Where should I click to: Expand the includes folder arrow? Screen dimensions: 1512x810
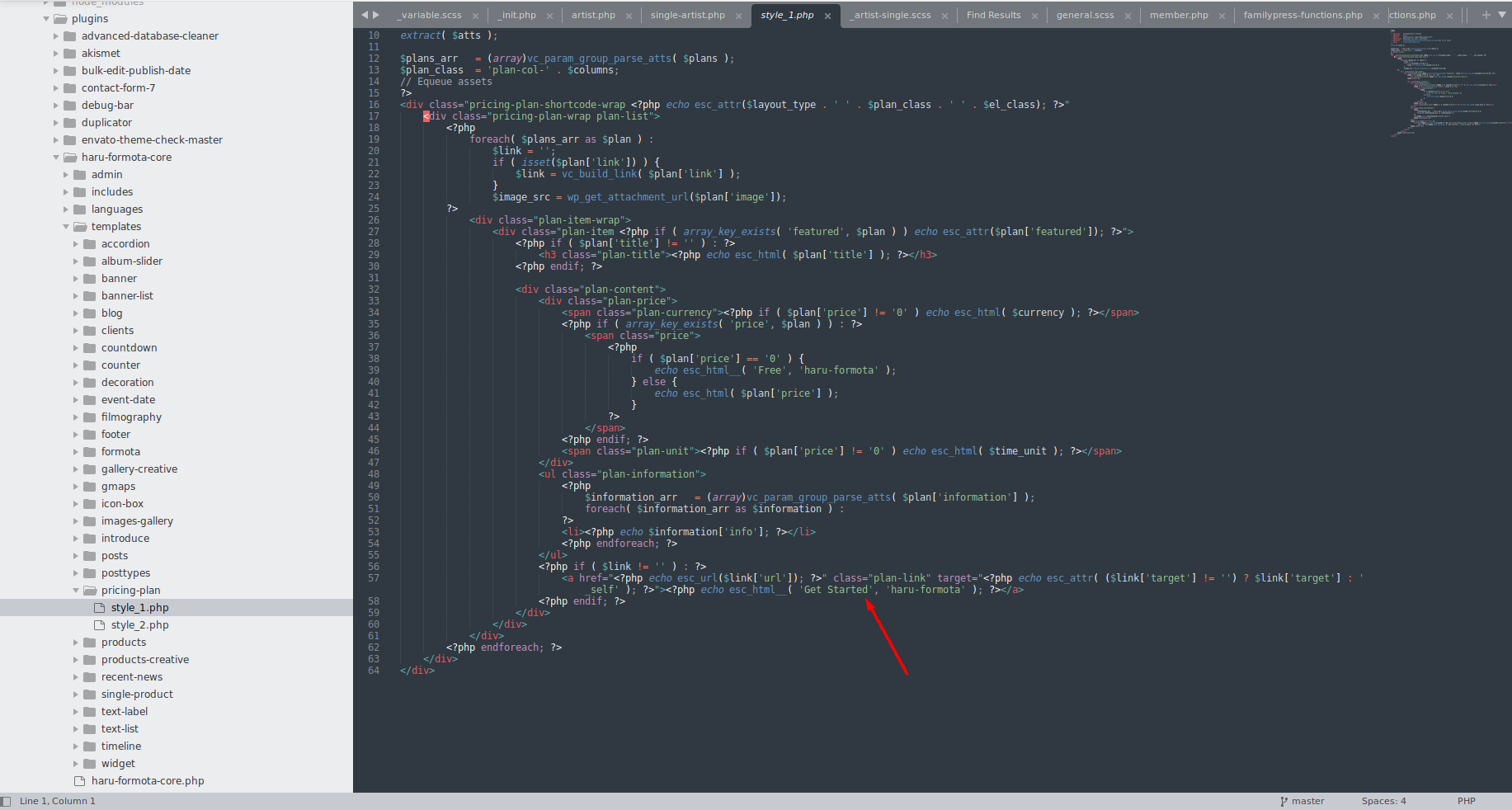(x=66, y=192)
